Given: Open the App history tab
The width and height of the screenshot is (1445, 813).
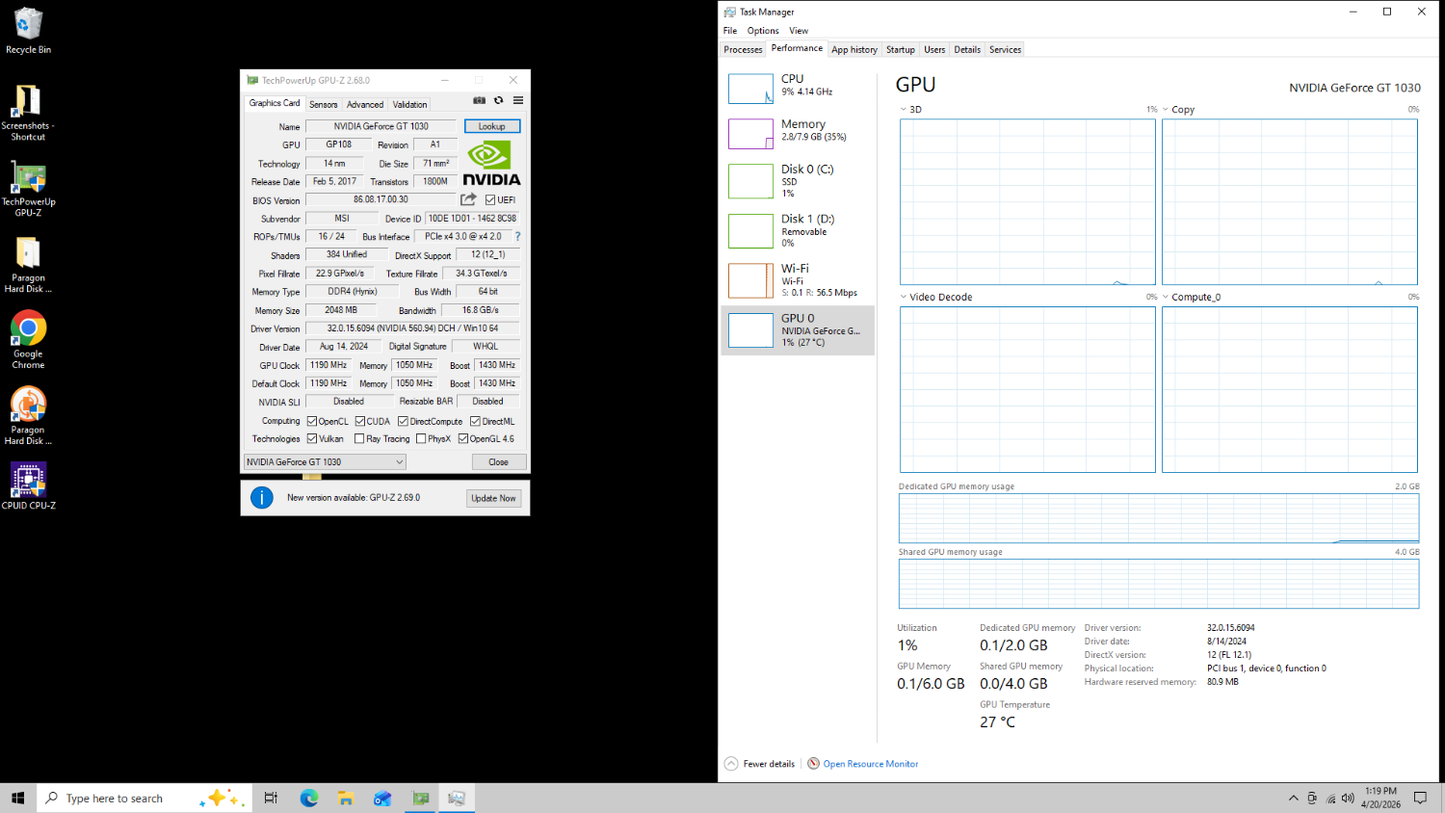Looking at the screenshot, I should [x=855, y=49].
